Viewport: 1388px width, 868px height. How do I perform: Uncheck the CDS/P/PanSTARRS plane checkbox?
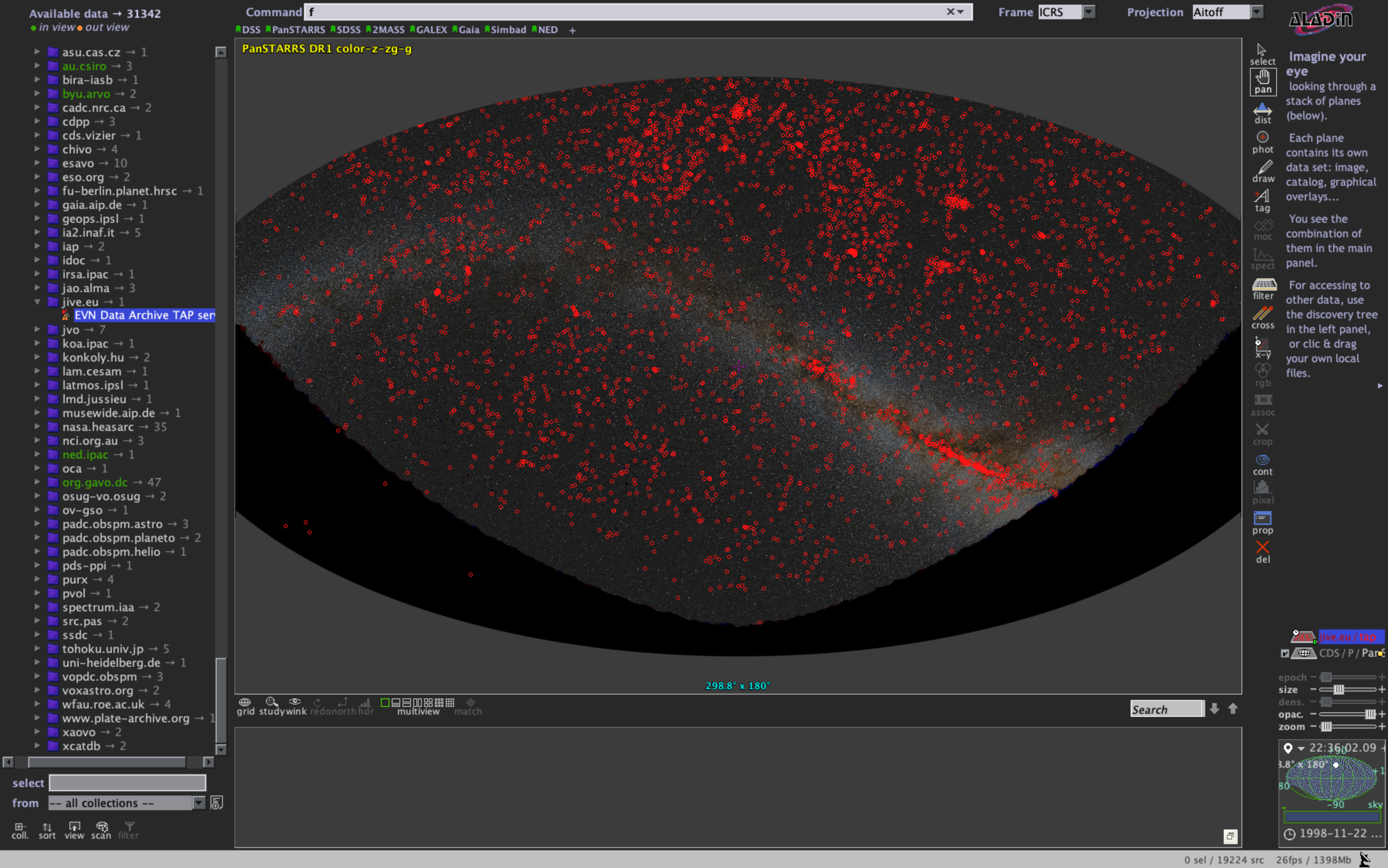pyautogui.click(x=1285, y=653)
